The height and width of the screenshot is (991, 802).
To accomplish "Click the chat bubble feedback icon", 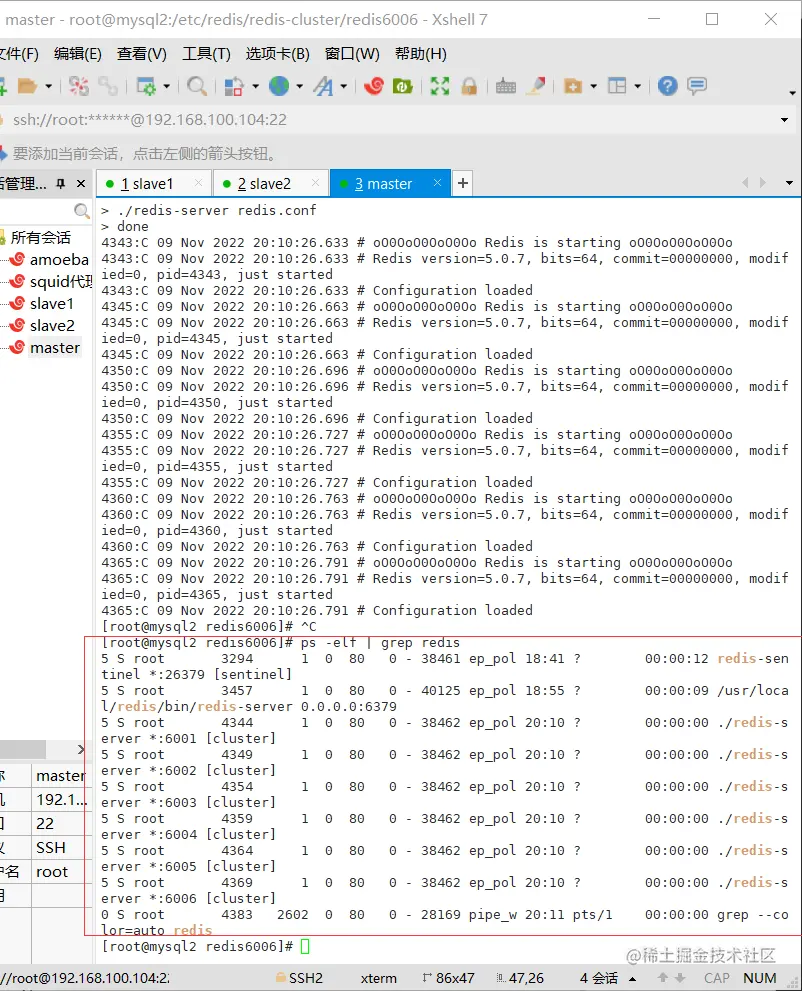I will (697, 86).
